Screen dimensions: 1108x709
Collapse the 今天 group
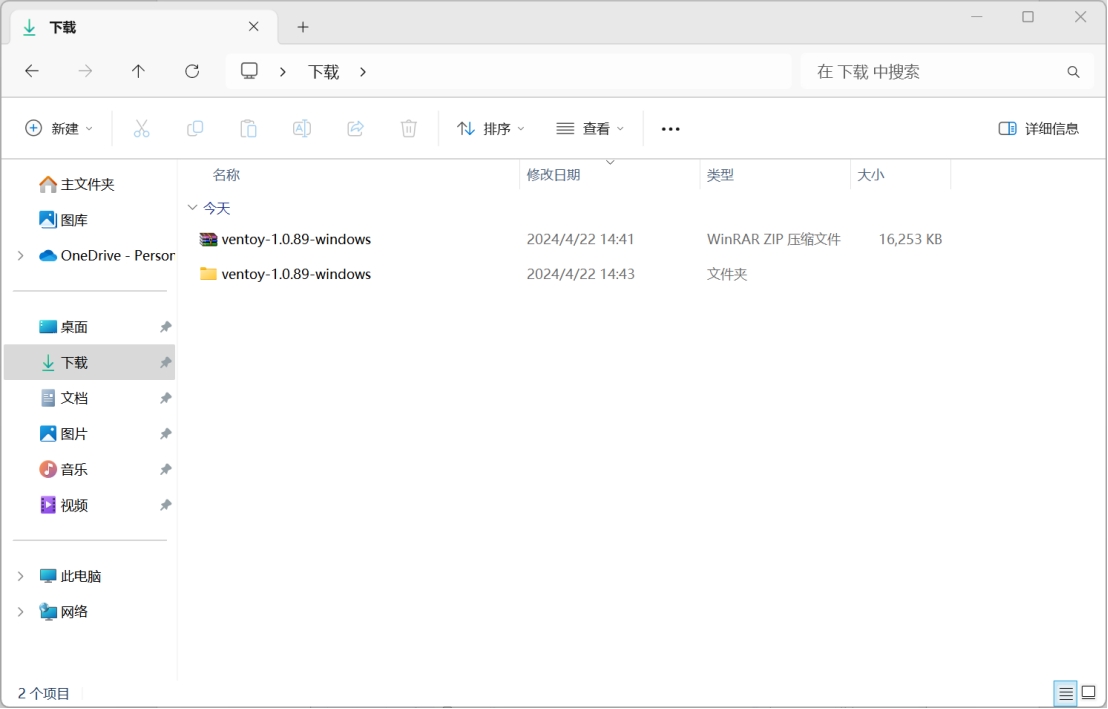click(192, 208)
